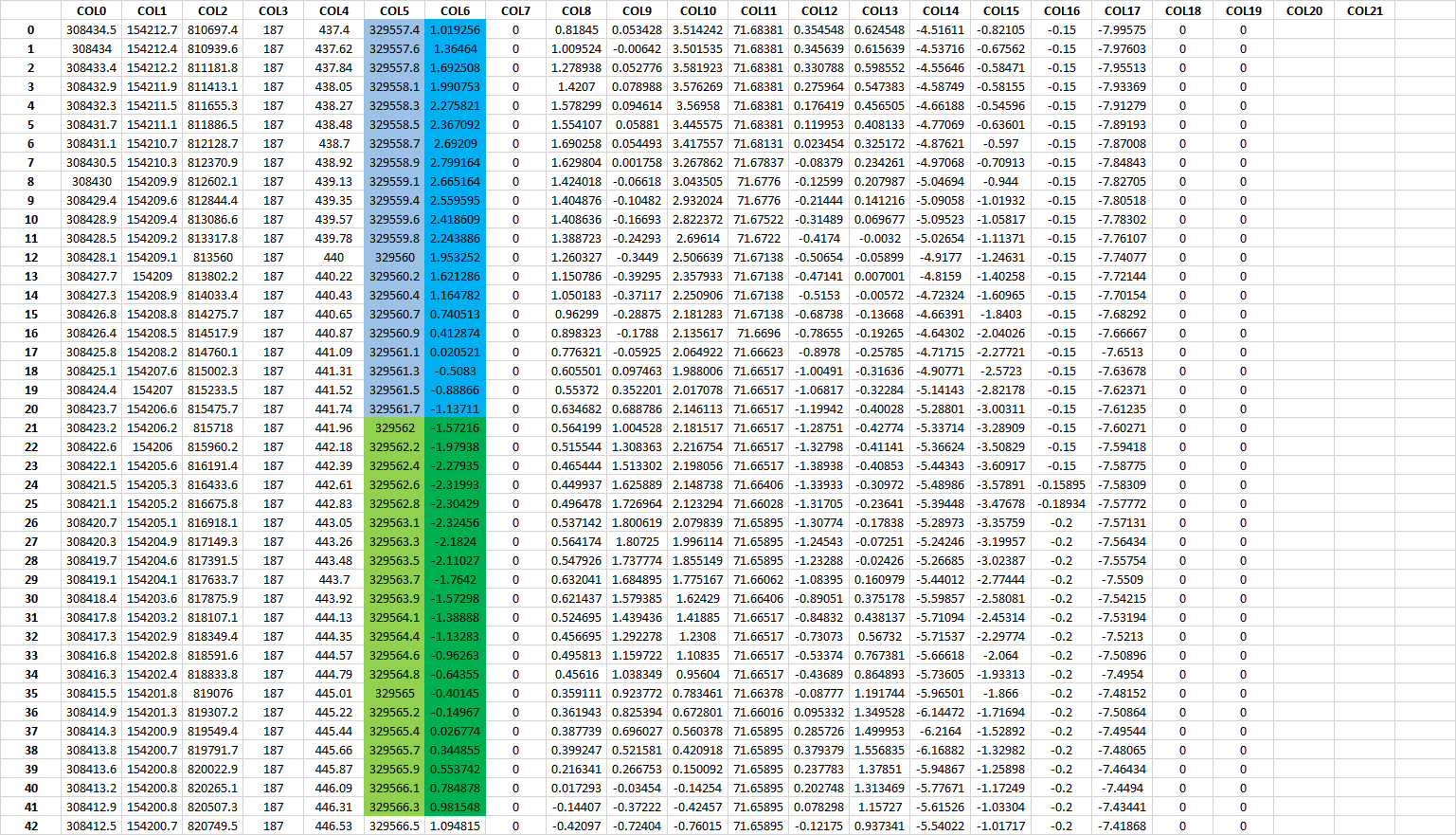Select the COL5 column header

click(394, 10)
